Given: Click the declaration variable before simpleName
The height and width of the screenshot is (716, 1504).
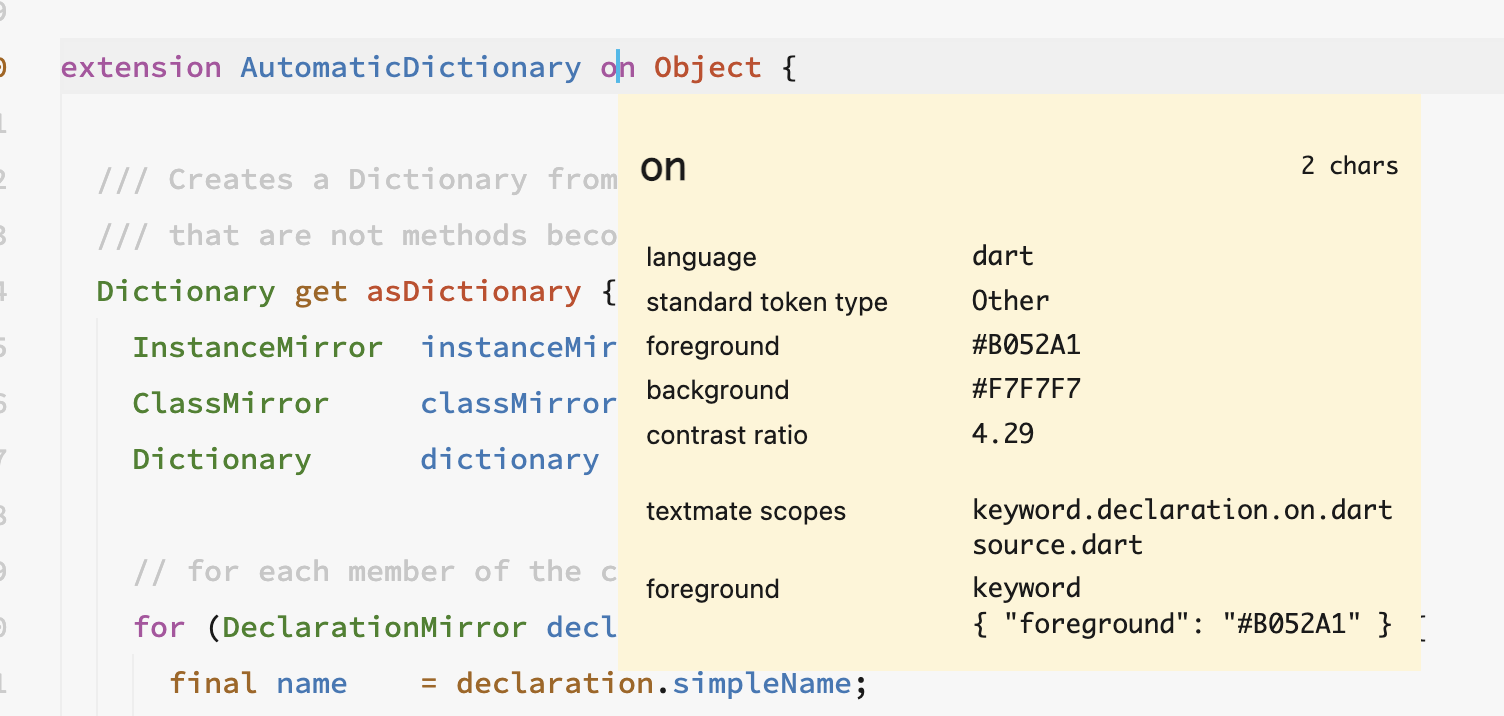Looking at the screenshot, I should [x=550, y=683].
